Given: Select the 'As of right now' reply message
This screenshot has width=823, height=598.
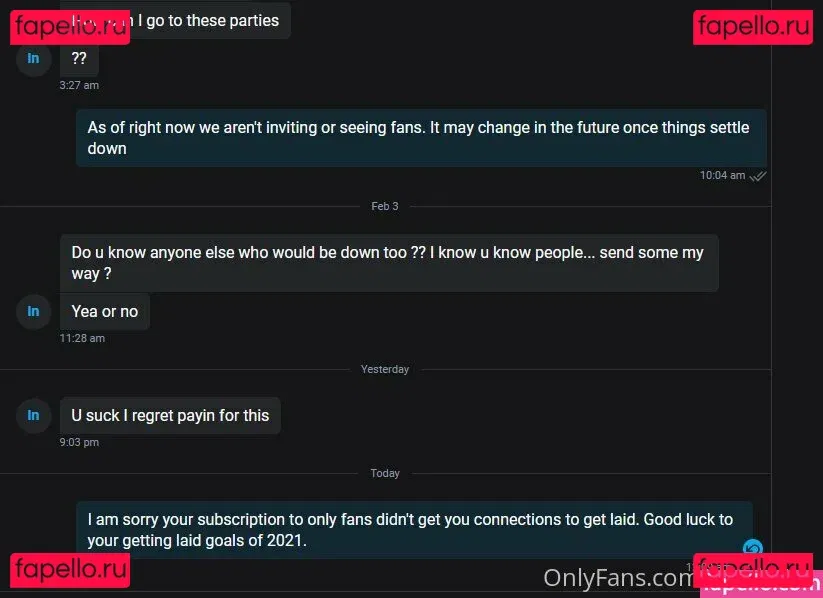Looking at the screenshot, I should point(421,138).
